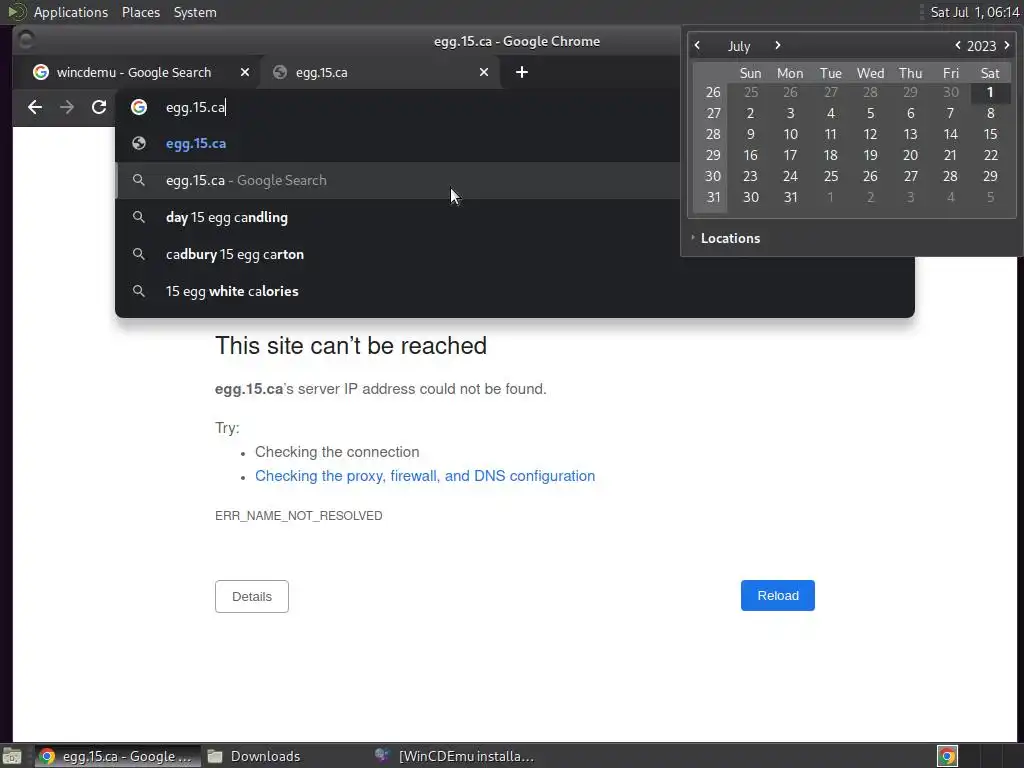Choose egg.15.ca URL suggestion
Screen dimensions: 1024x768
tap(397, 144)
